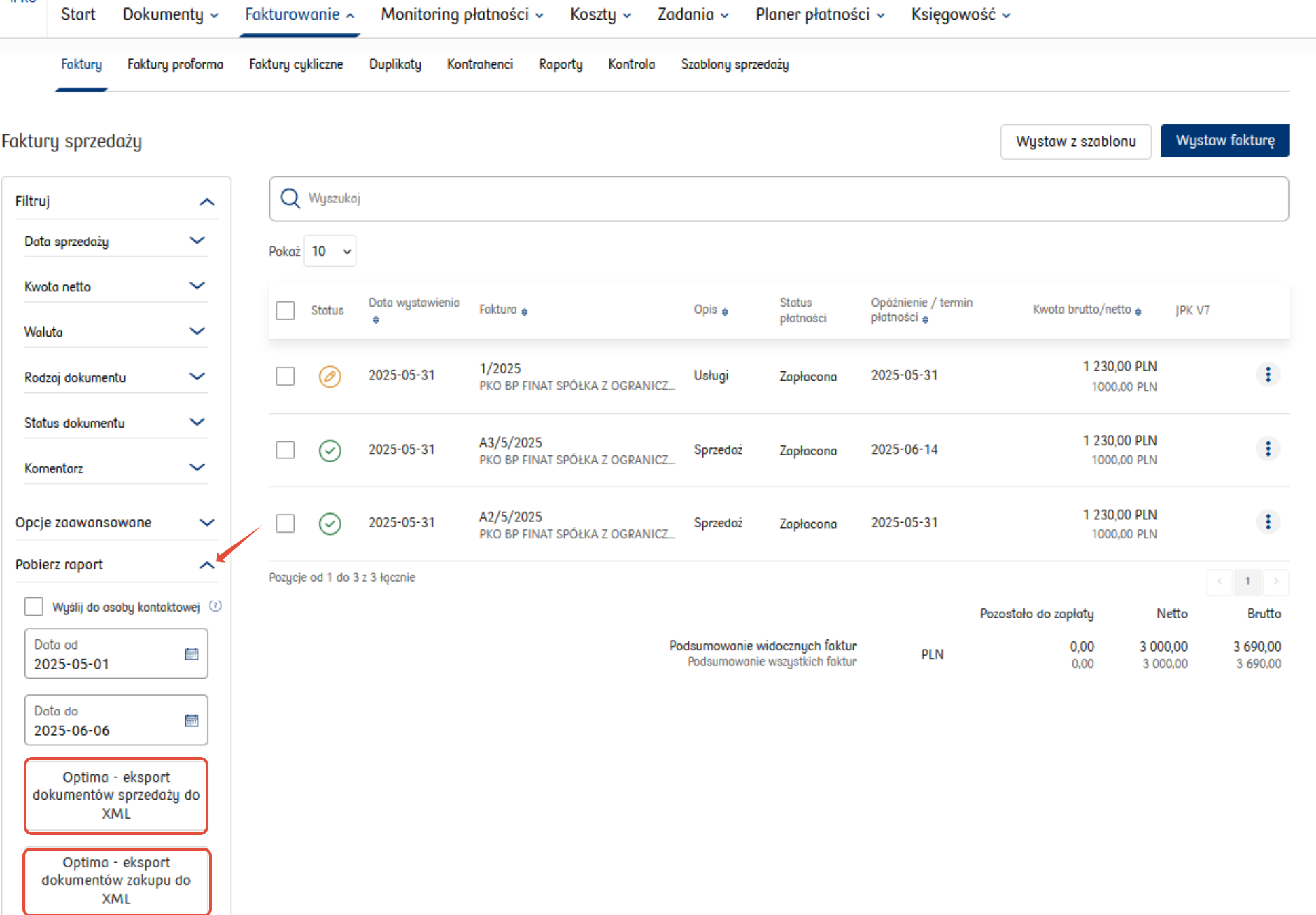The width and height of the screenshot is (1316, 915).
Task: Open calendar picker for Data od field
Action: tap(191, 654)
